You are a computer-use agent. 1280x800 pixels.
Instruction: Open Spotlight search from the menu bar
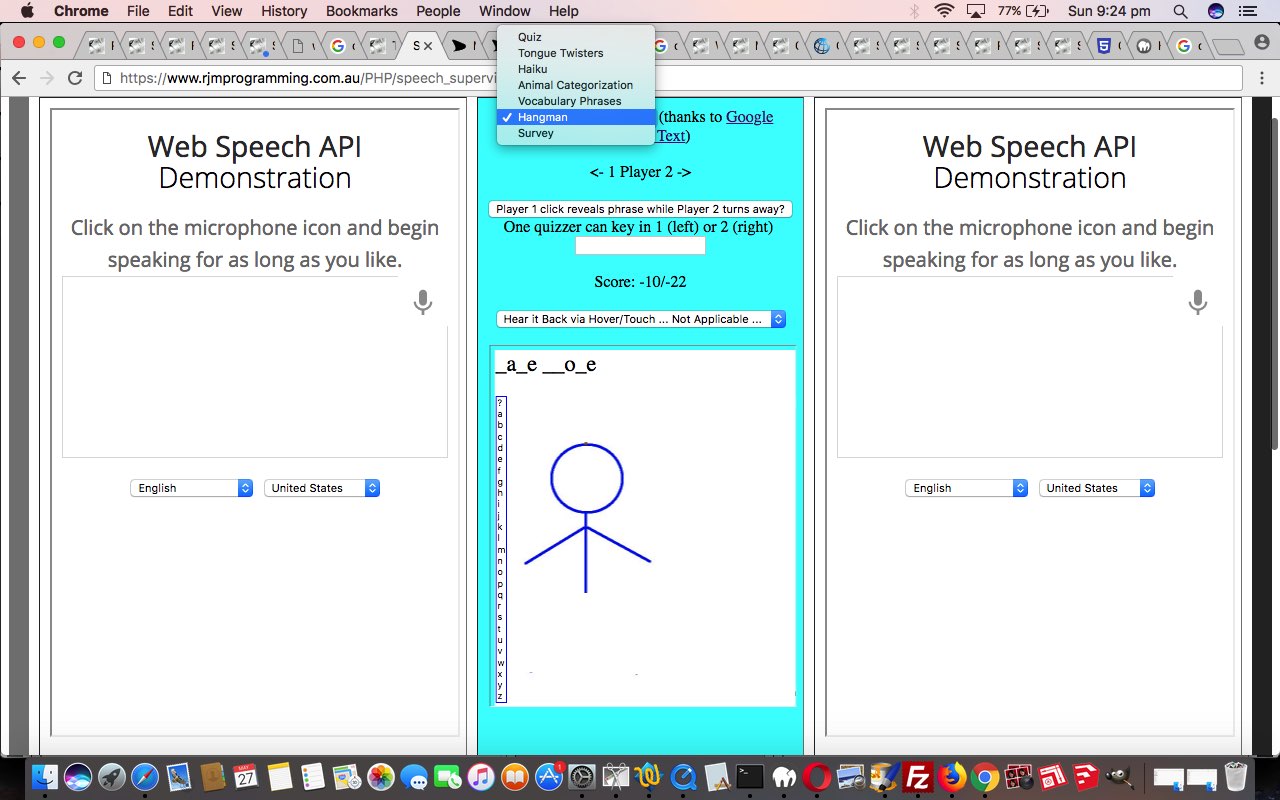click(1179, 11)
